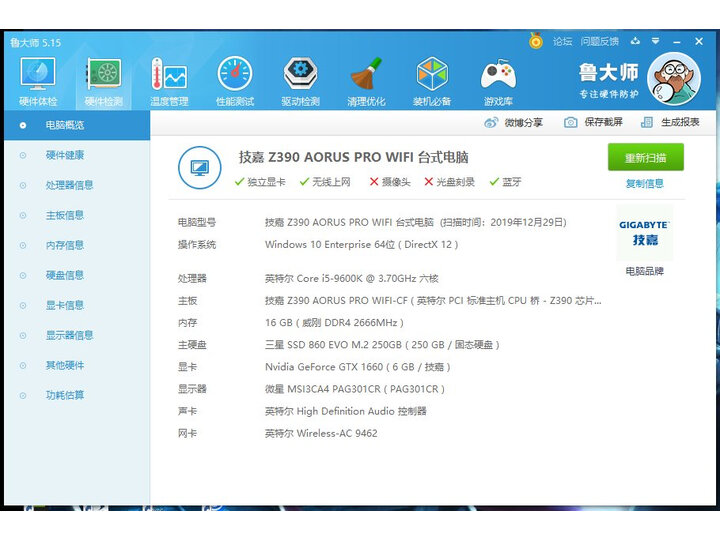Click the camera screenshot icon

tap(570, 122)
